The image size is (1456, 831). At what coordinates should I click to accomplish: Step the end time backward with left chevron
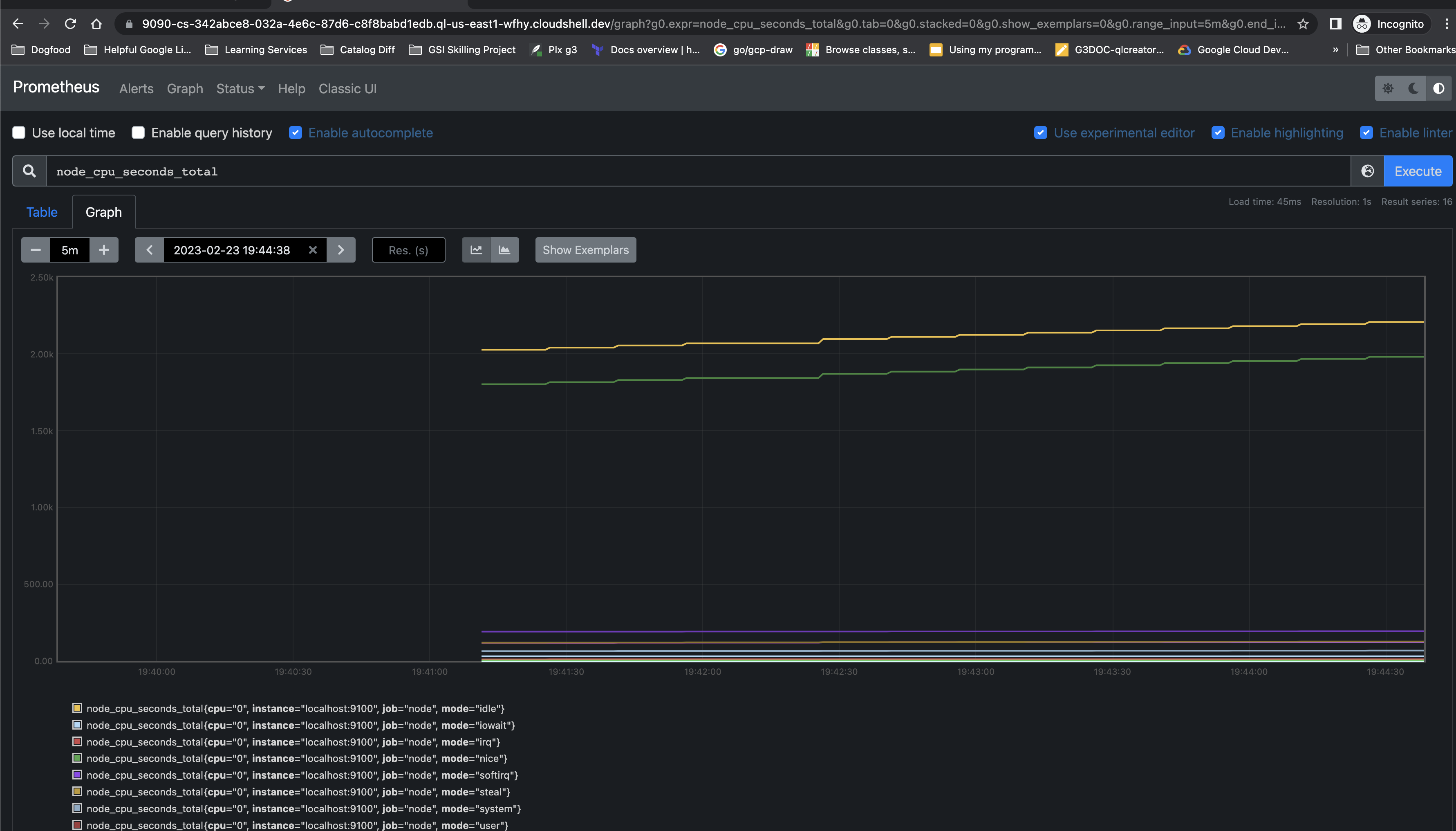pyautogui.click(x=150, y=250)
